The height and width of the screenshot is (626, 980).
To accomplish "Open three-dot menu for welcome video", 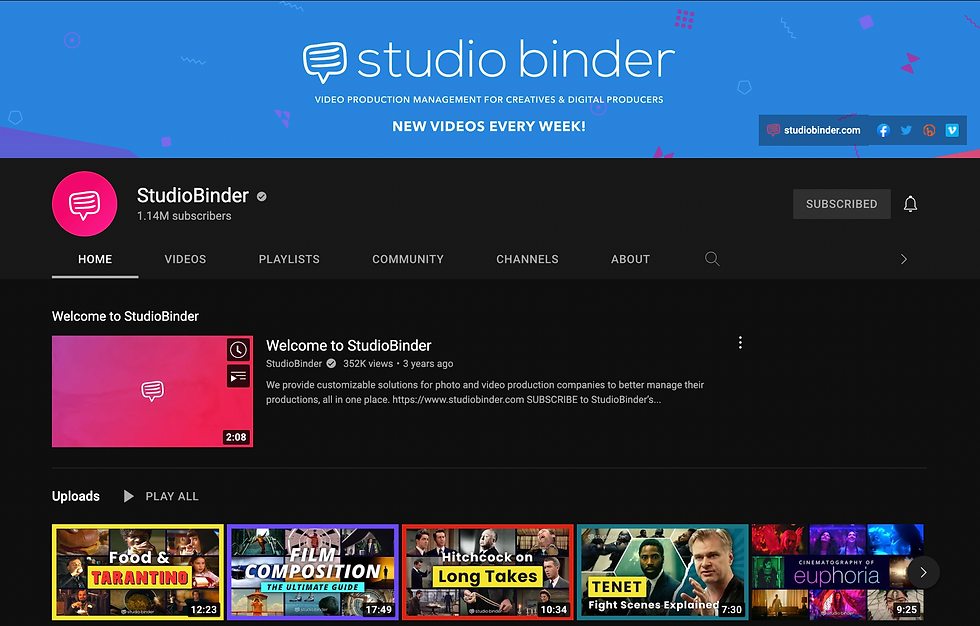I will coord(740,342).
